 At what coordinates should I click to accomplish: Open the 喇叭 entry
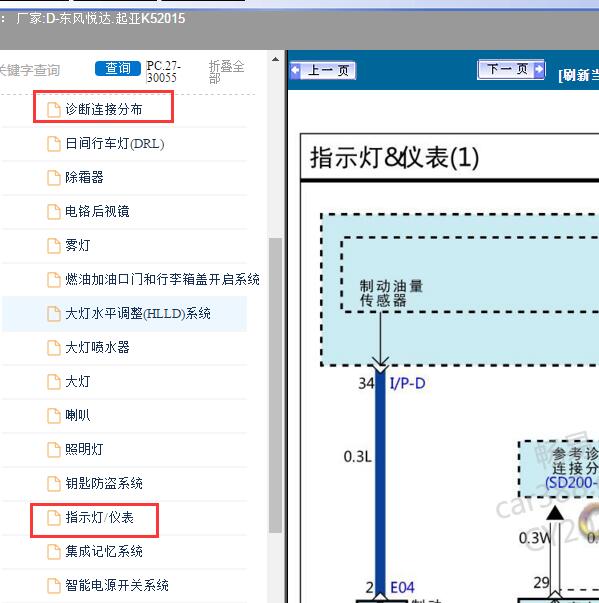click(78, 415)
